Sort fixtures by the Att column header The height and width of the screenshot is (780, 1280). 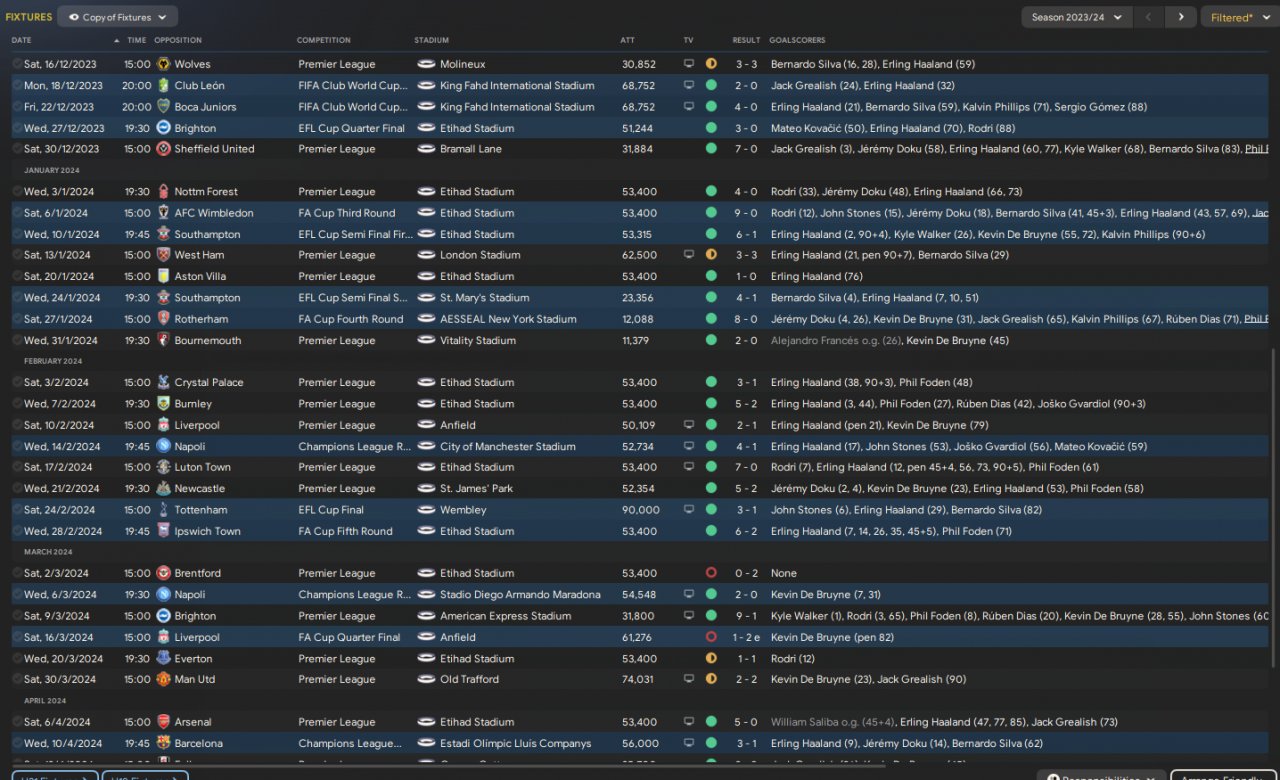click(627, 41)
